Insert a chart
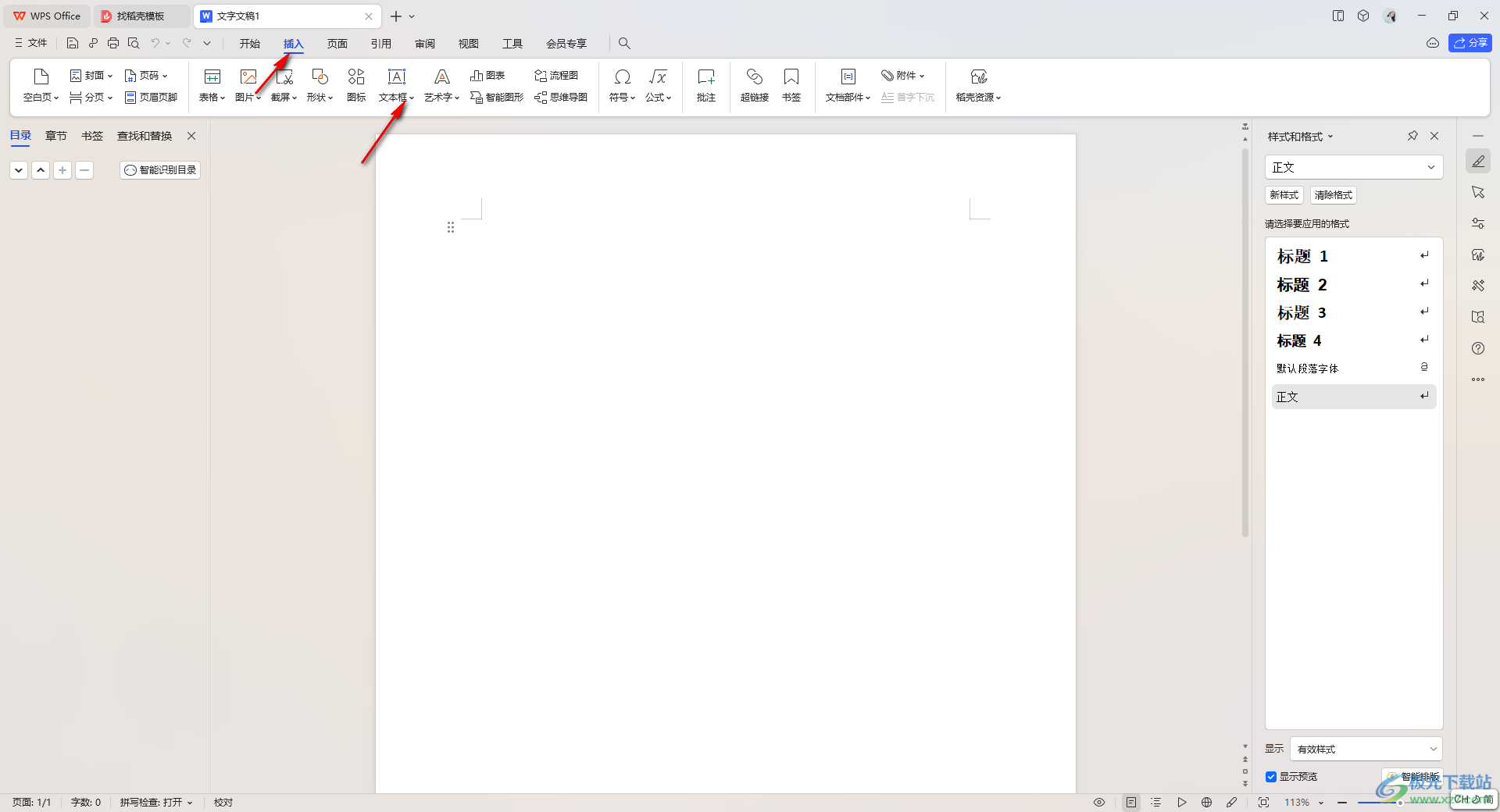Viewport: 1500px width, 812px height. (x=487, y=76)
